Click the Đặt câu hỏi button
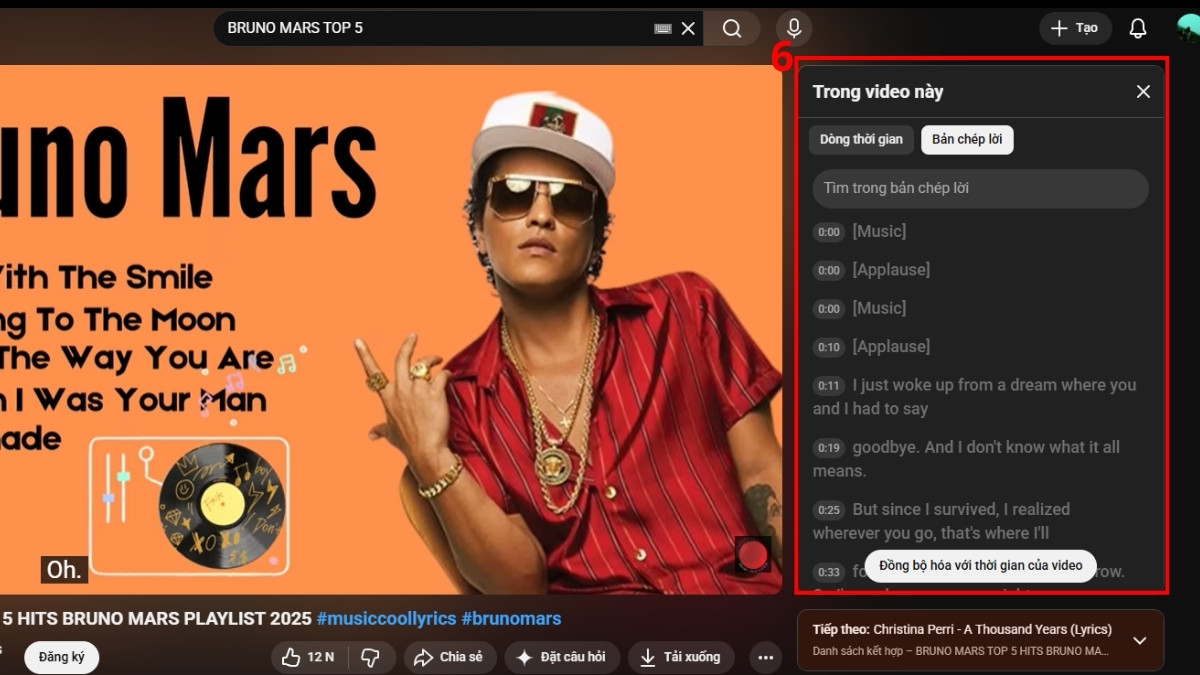Image resolution: width=1200 pixels, height=675 pixels. (561, 657)
